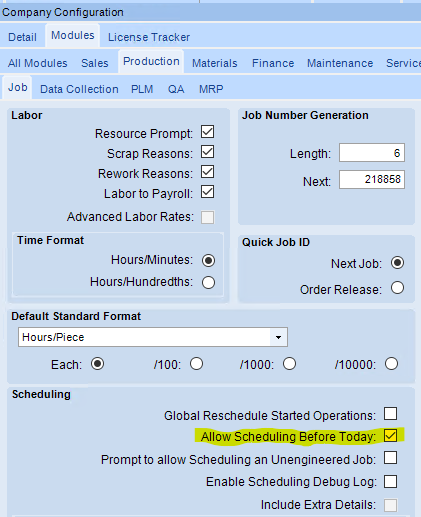Click the Job Number Generation heading

(x=305, y=115)
